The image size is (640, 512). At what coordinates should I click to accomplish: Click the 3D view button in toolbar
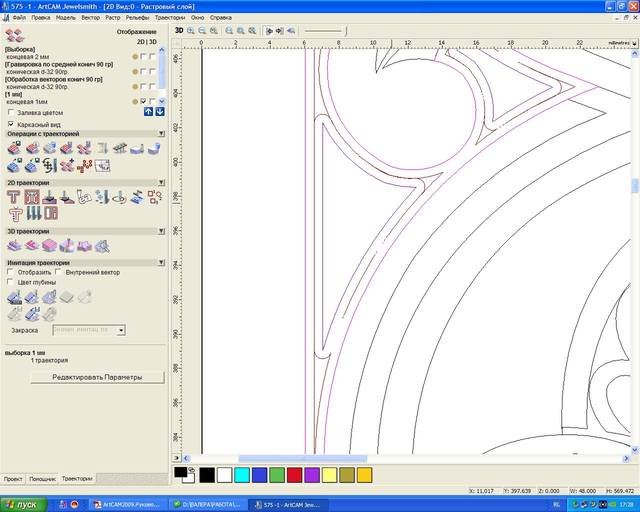[179, 31]
